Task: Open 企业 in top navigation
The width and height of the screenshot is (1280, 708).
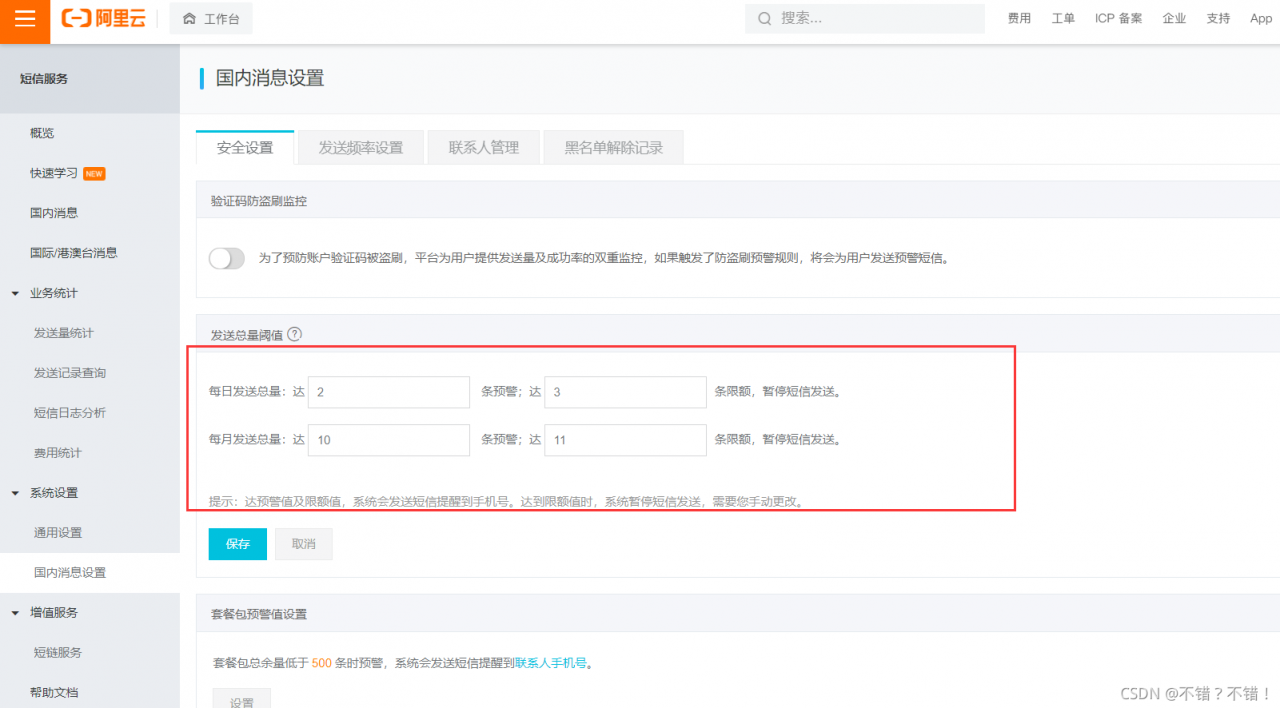Action: pyautogui.click(x=1174, y=19)
